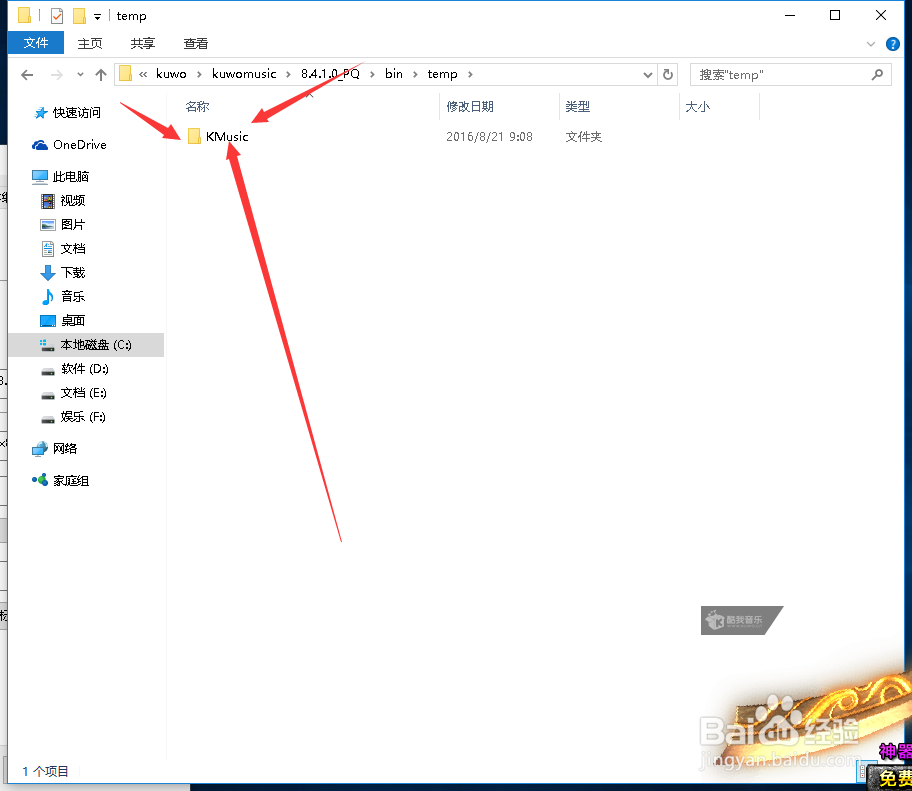Open the quick access toolbar customize arrow

(95, 15)
